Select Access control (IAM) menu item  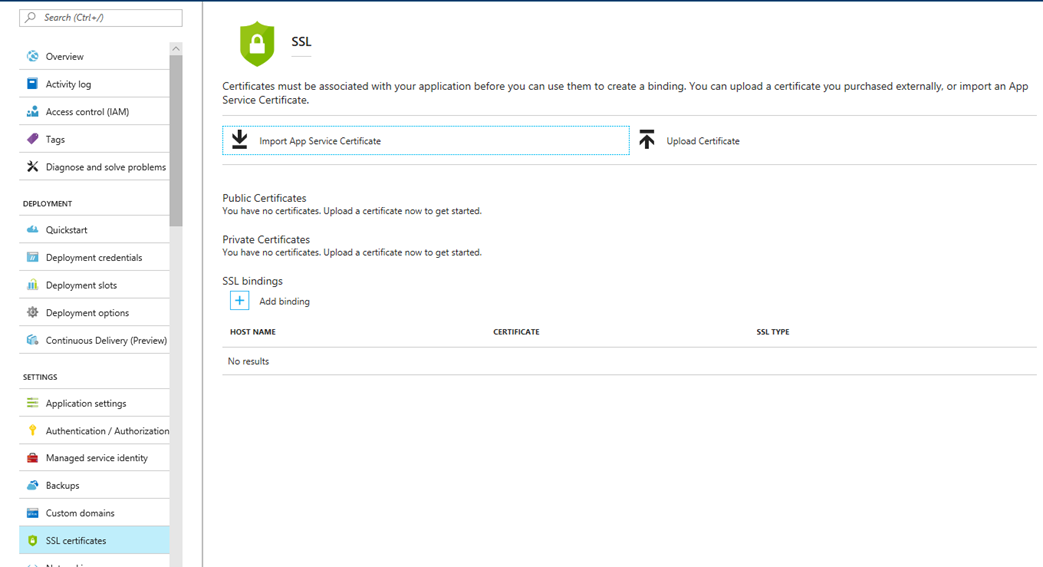(94, 112)
